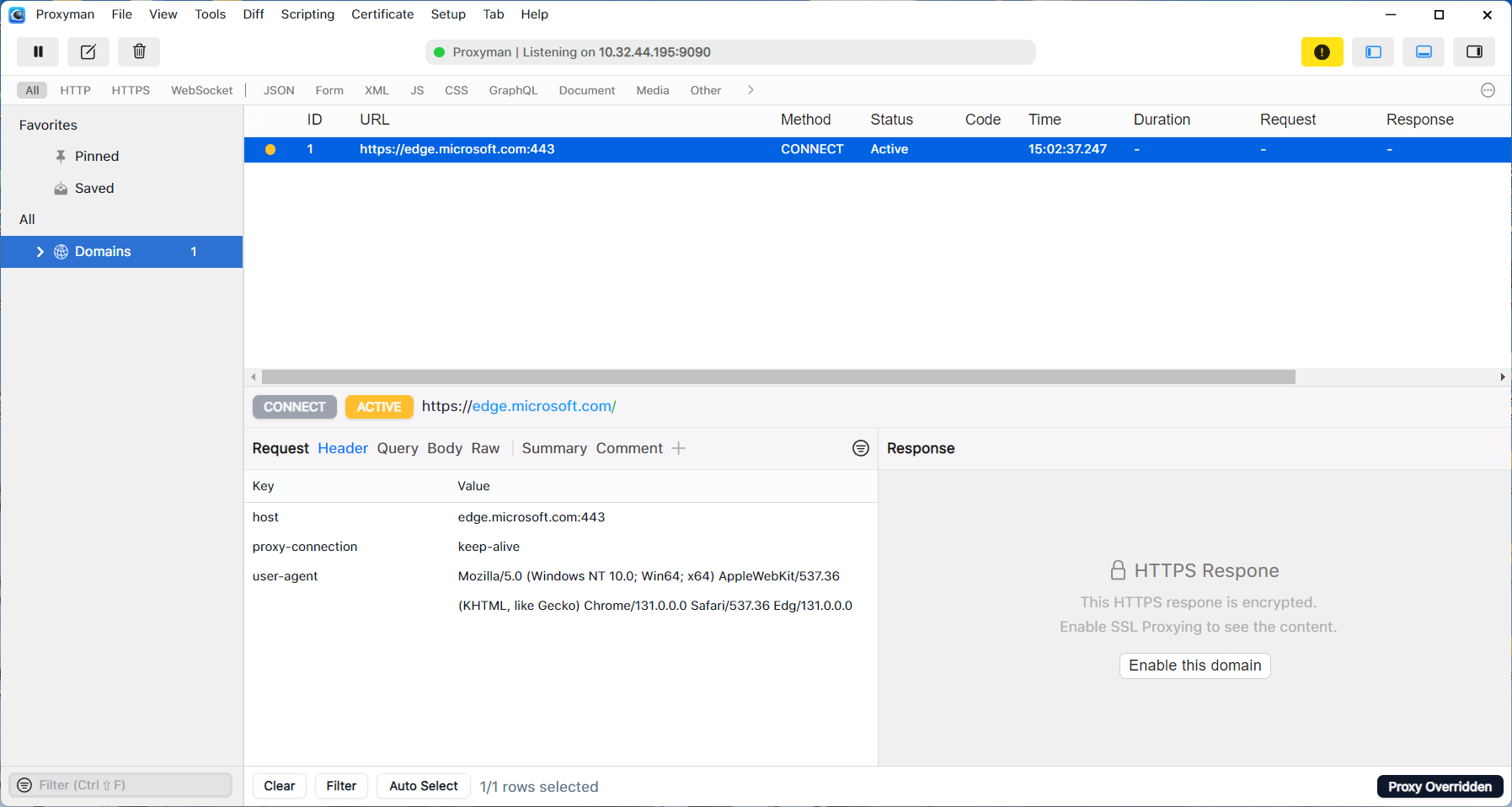The width and height of the screenshot is (1512, 807).
Task: Open the View menu
Action: coord(163,14)
